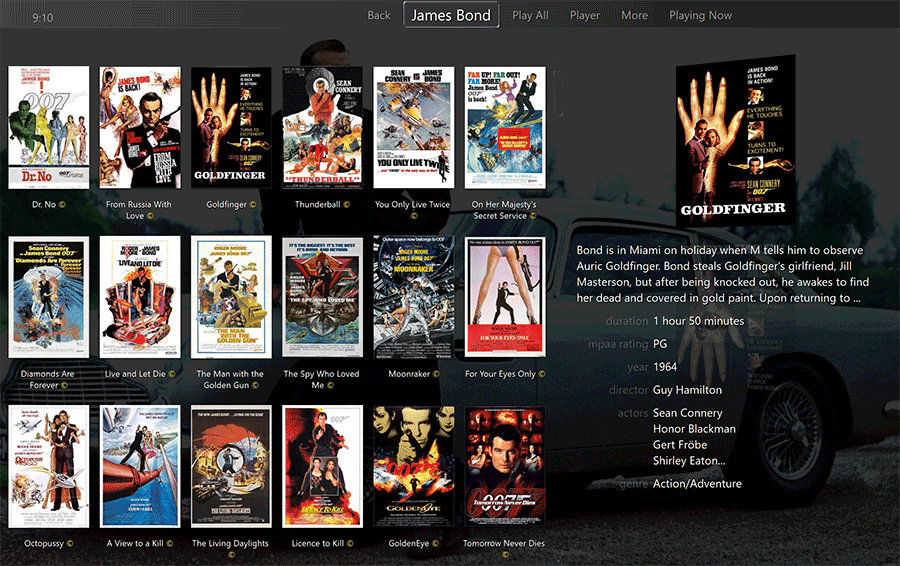Select the GoldenEye poster
The height and width of the screenshot is (566, 900).
click(x=414, y=466)
